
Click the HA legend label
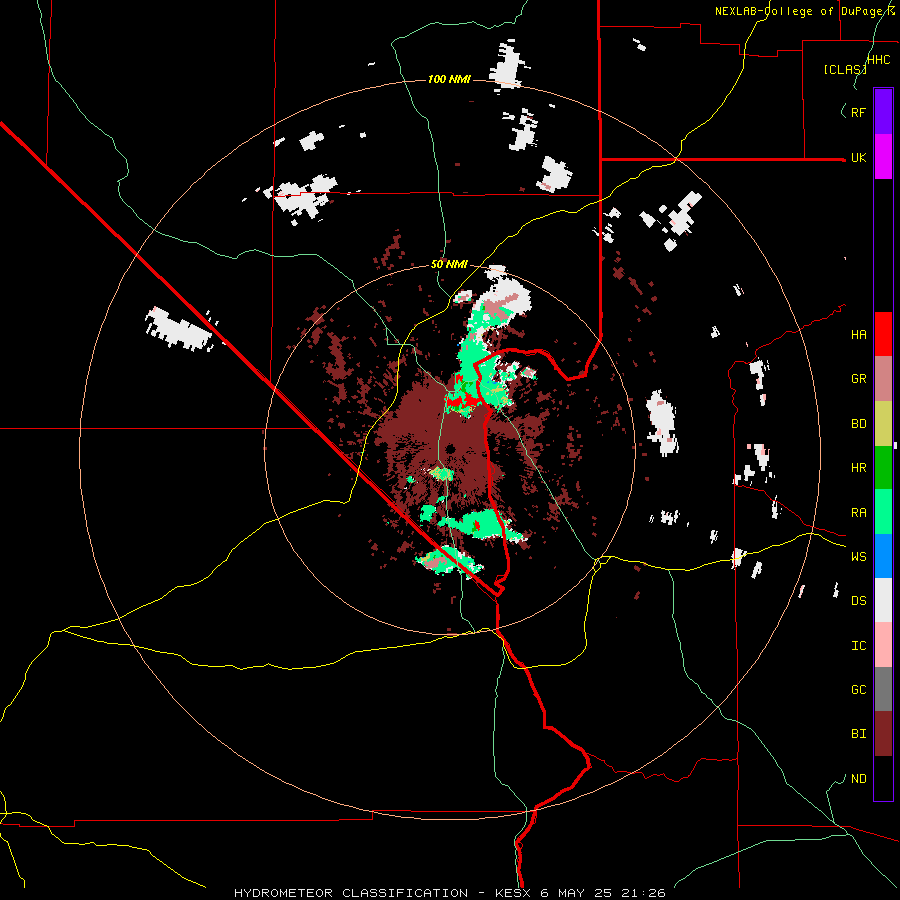(859, 335)
